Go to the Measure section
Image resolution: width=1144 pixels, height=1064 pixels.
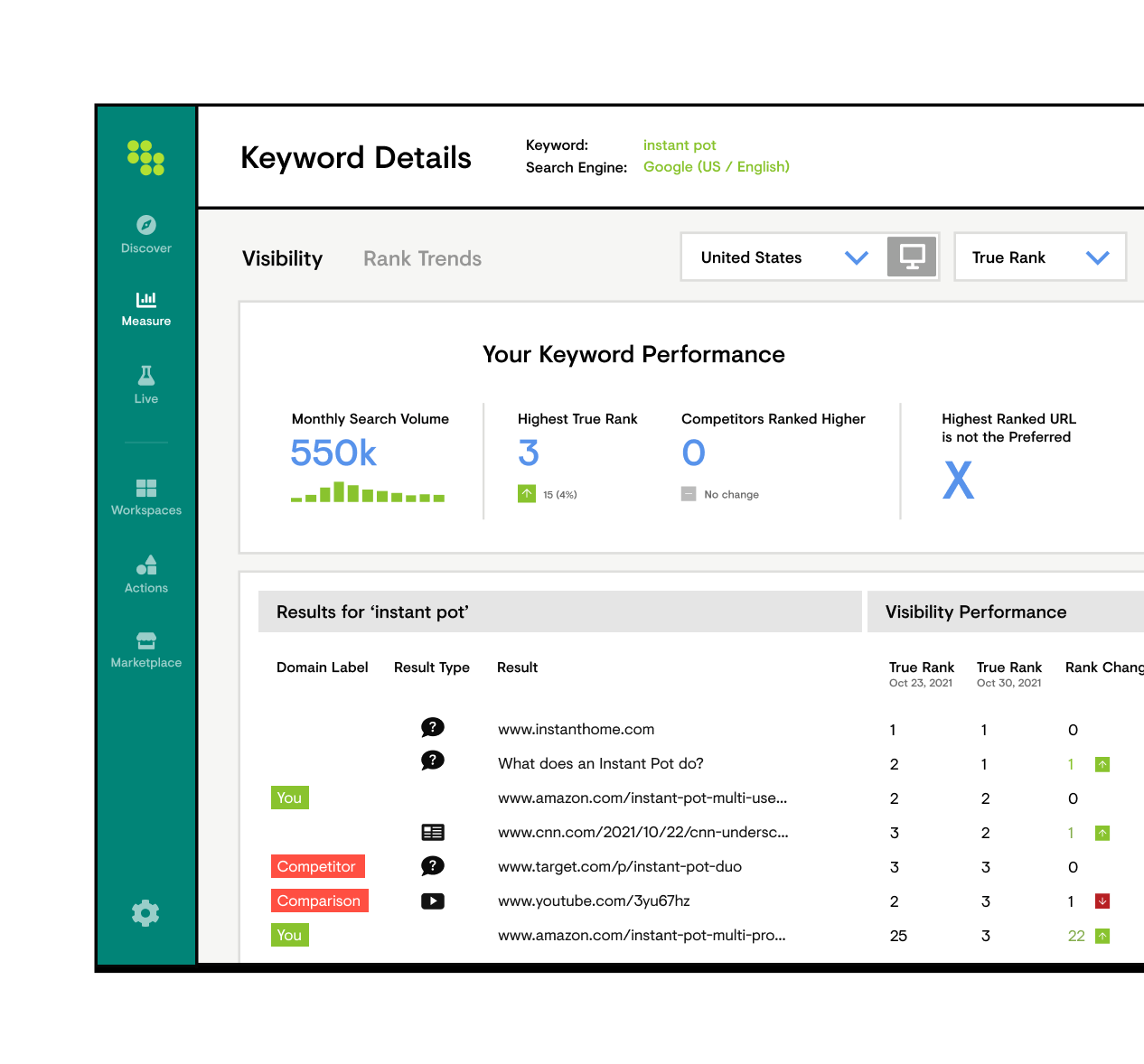145,309
